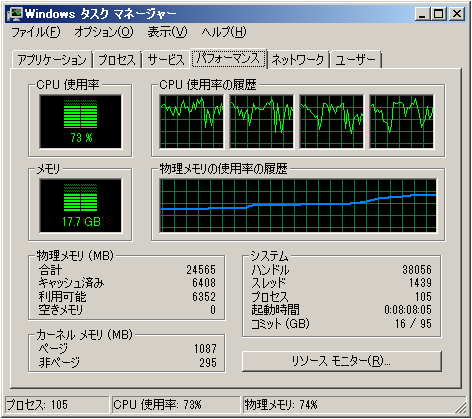Switch to the プロセス tab

click(x=117, y=60)
